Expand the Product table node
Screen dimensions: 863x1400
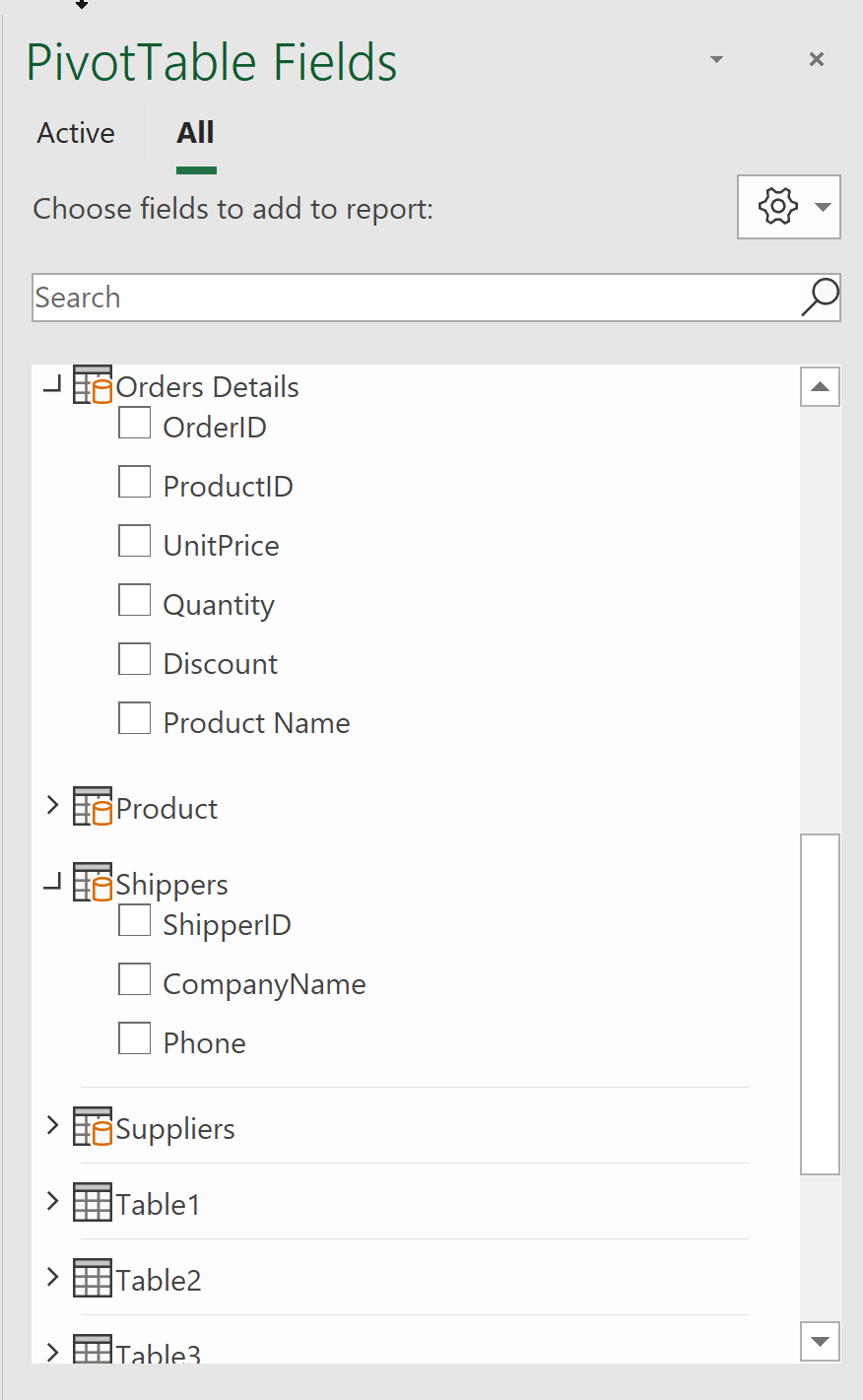click(53, 806)
